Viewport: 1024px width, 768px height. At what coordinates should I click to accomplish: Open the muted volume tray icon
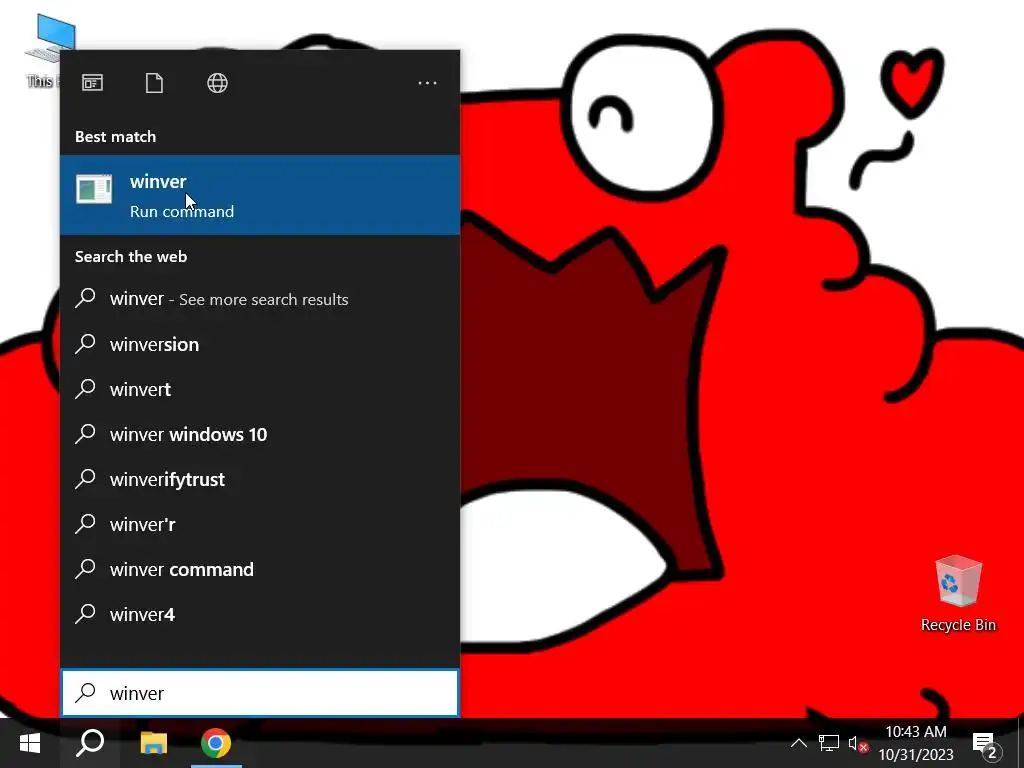pyautogui.click(x=858, y=743)
